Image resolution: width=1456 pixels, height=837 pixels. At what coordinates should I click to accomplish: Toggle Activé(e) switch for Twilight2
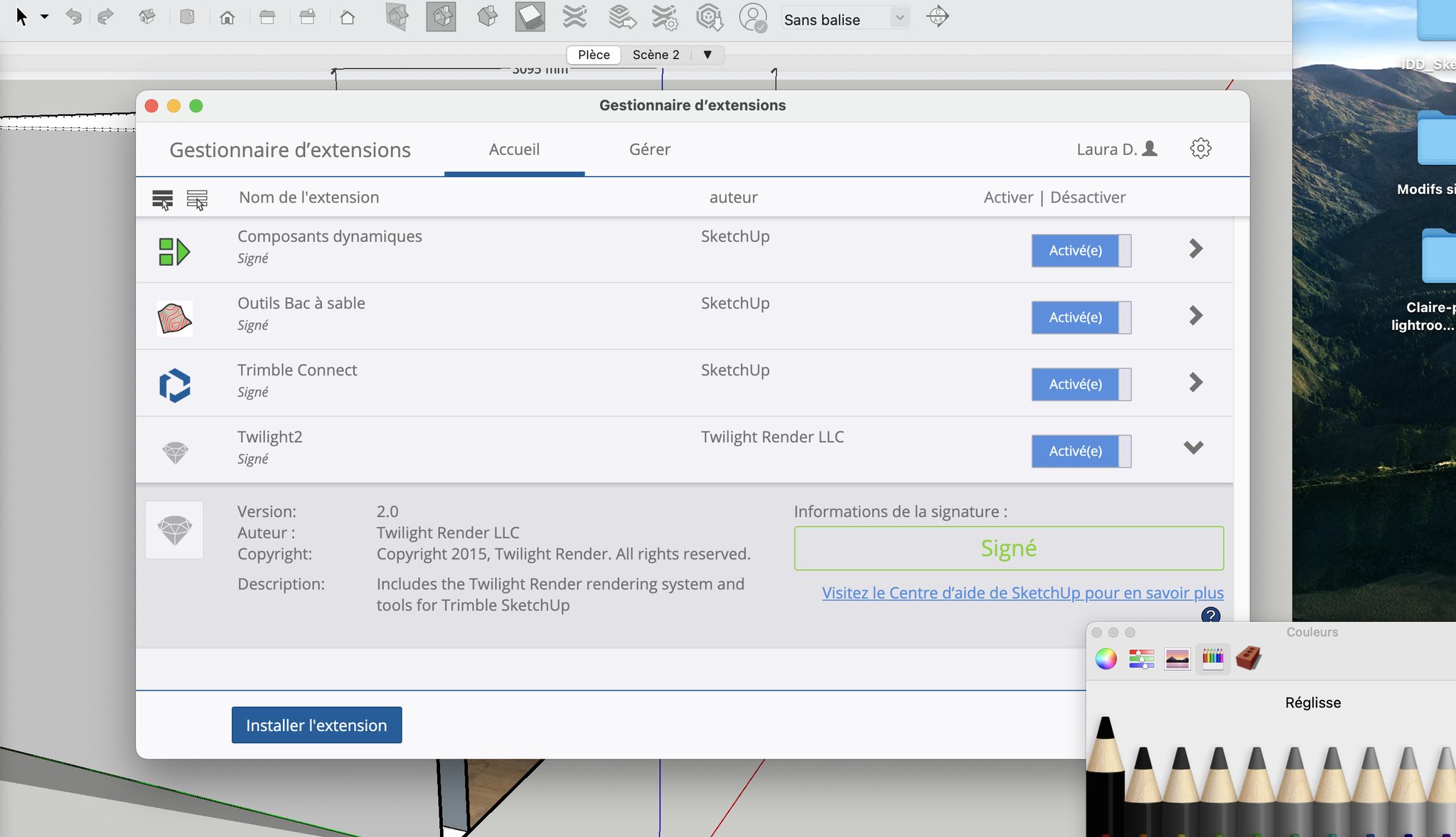[x=1081, y=451]
